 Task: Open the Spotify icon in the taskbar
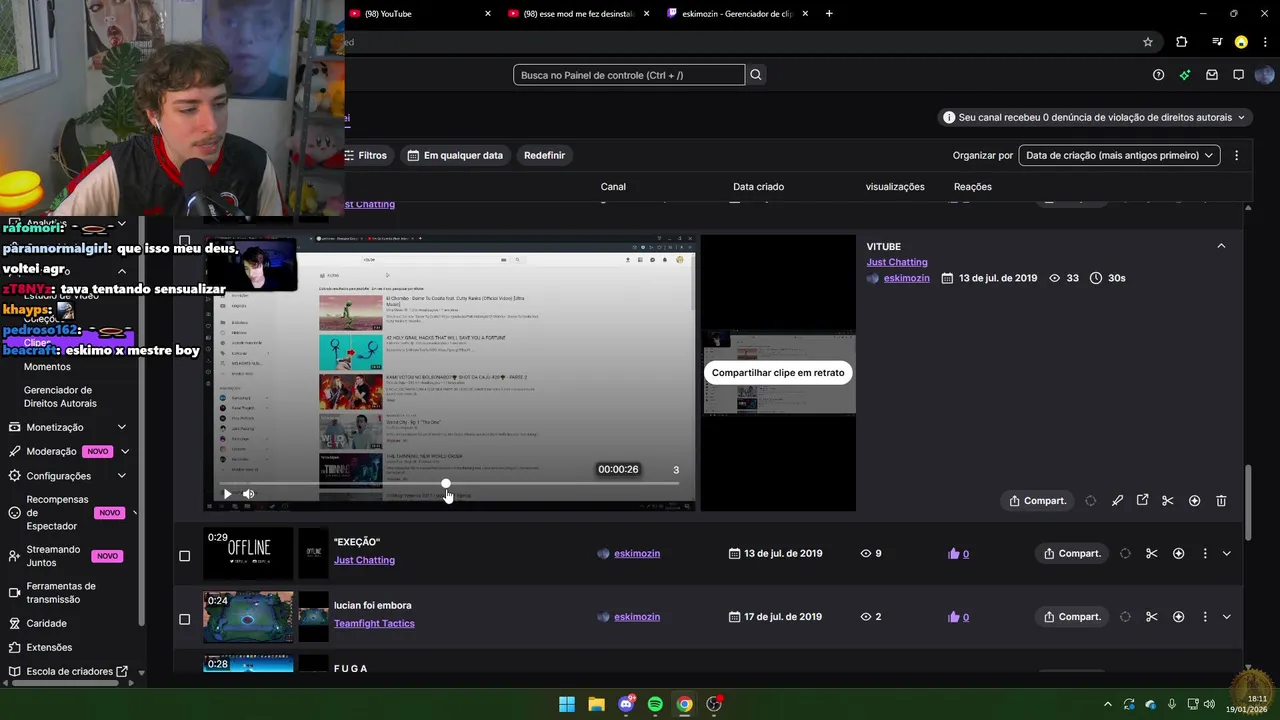click(x=655, y=704)
